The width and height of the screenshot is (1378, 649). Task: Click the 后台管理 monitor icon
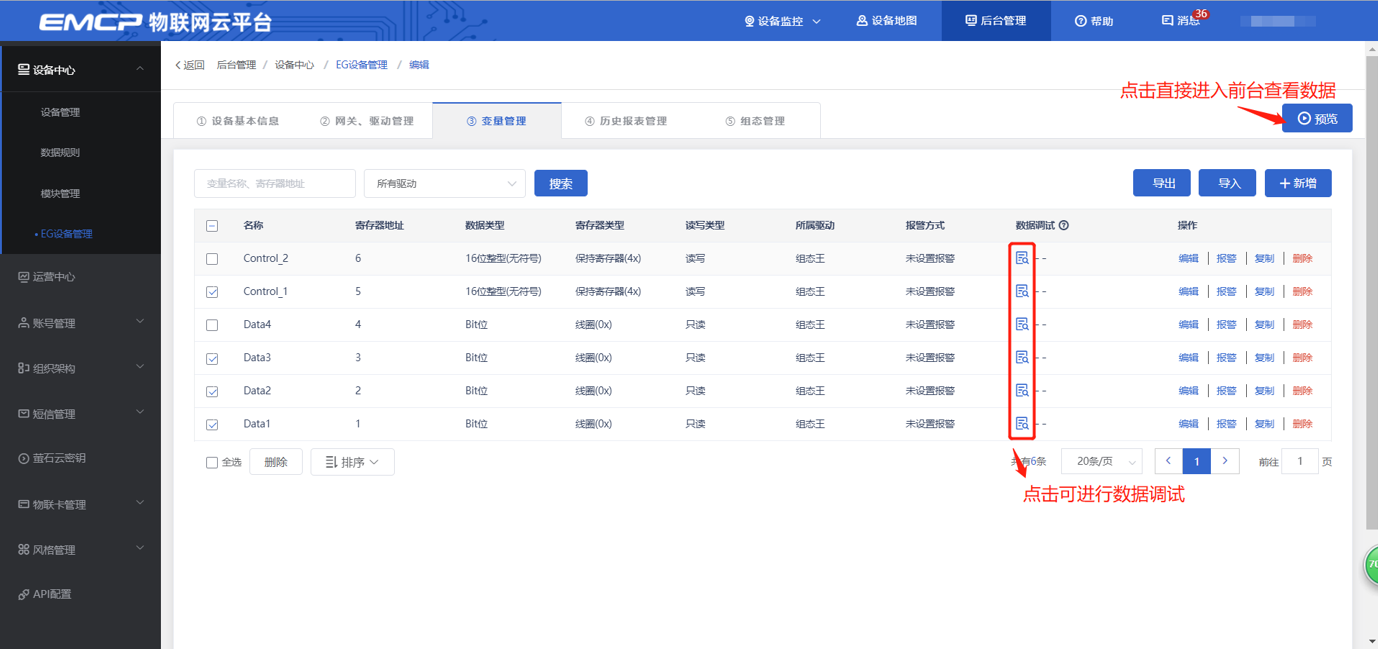pos(970,20)
